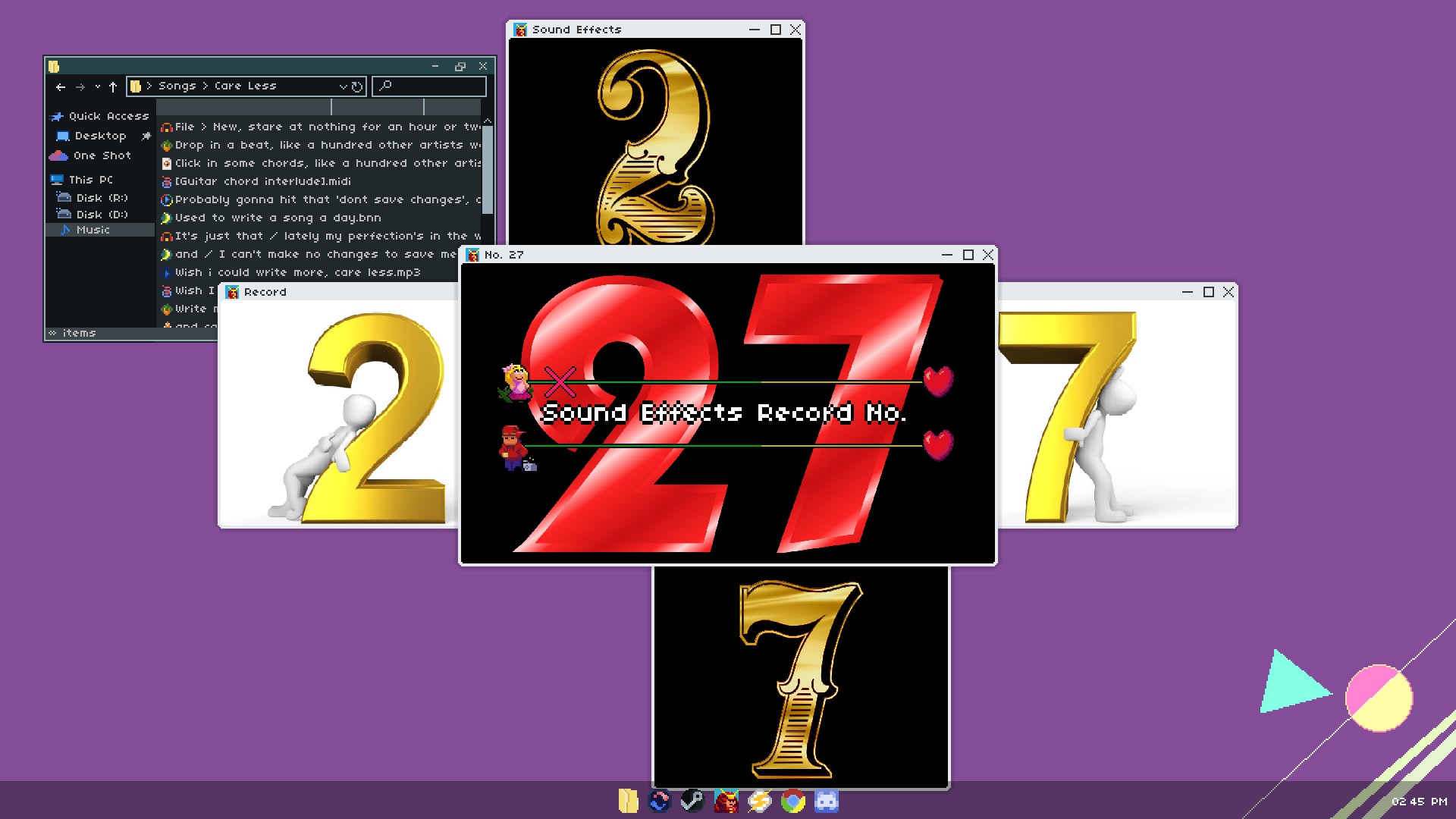This screenshot has height=819, width=1456.
Task: Click the pink-dressed character sprite
Action: tap(516, 381)
